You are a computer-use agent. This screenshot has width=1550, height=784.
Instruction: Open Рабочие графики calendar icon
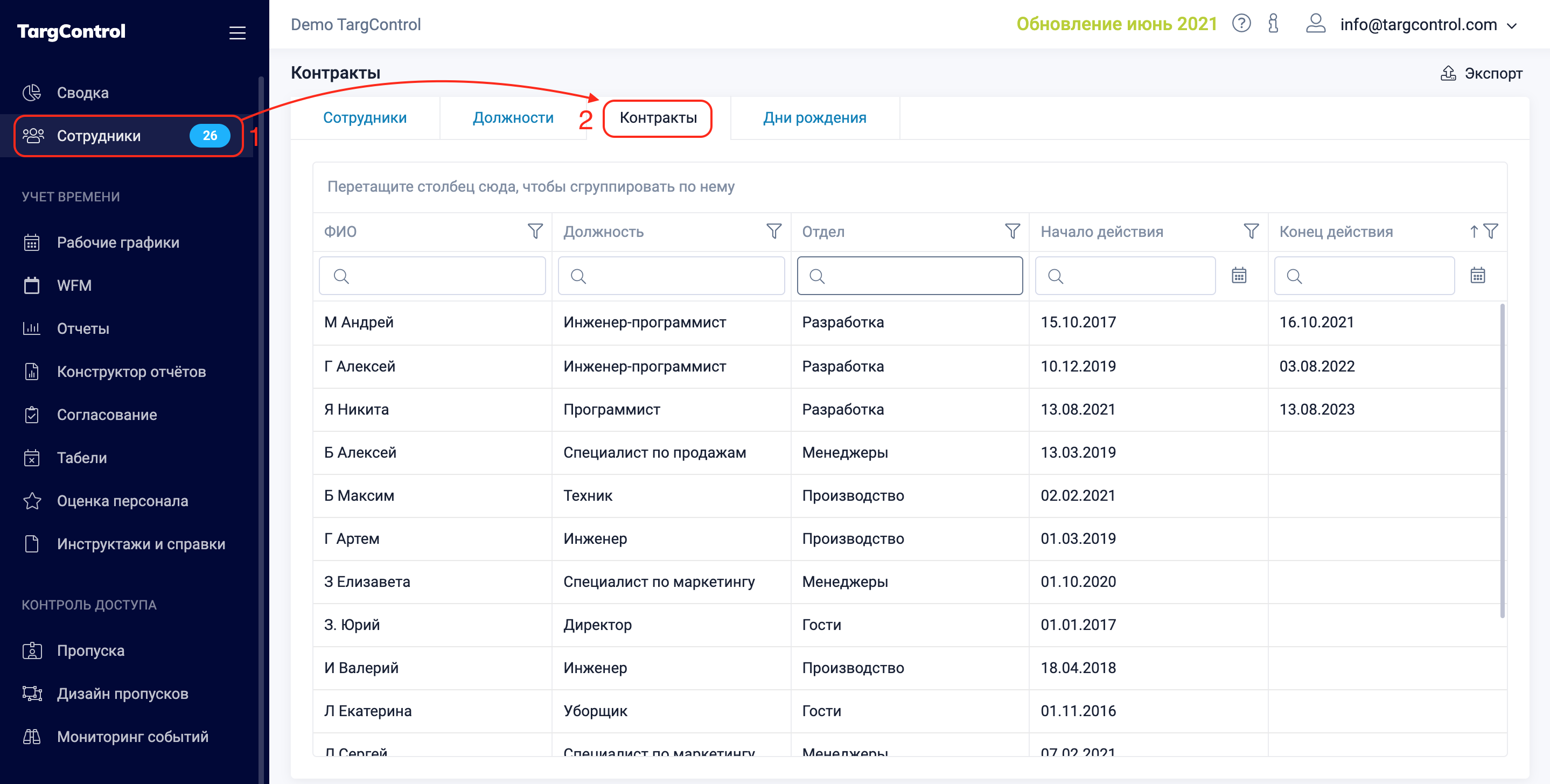pos(32,242)
